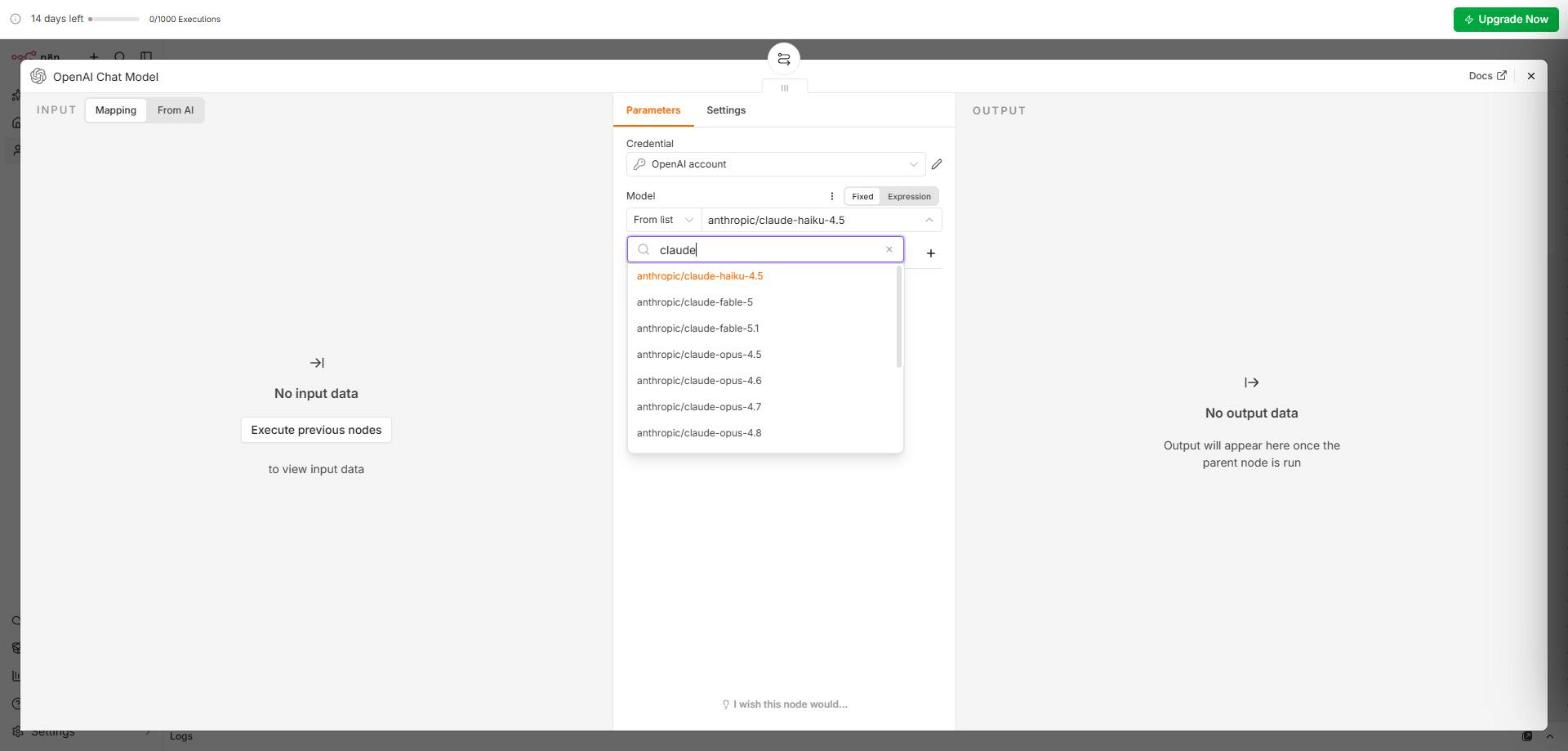Select Mapping input view

click(x=116, y=110)
